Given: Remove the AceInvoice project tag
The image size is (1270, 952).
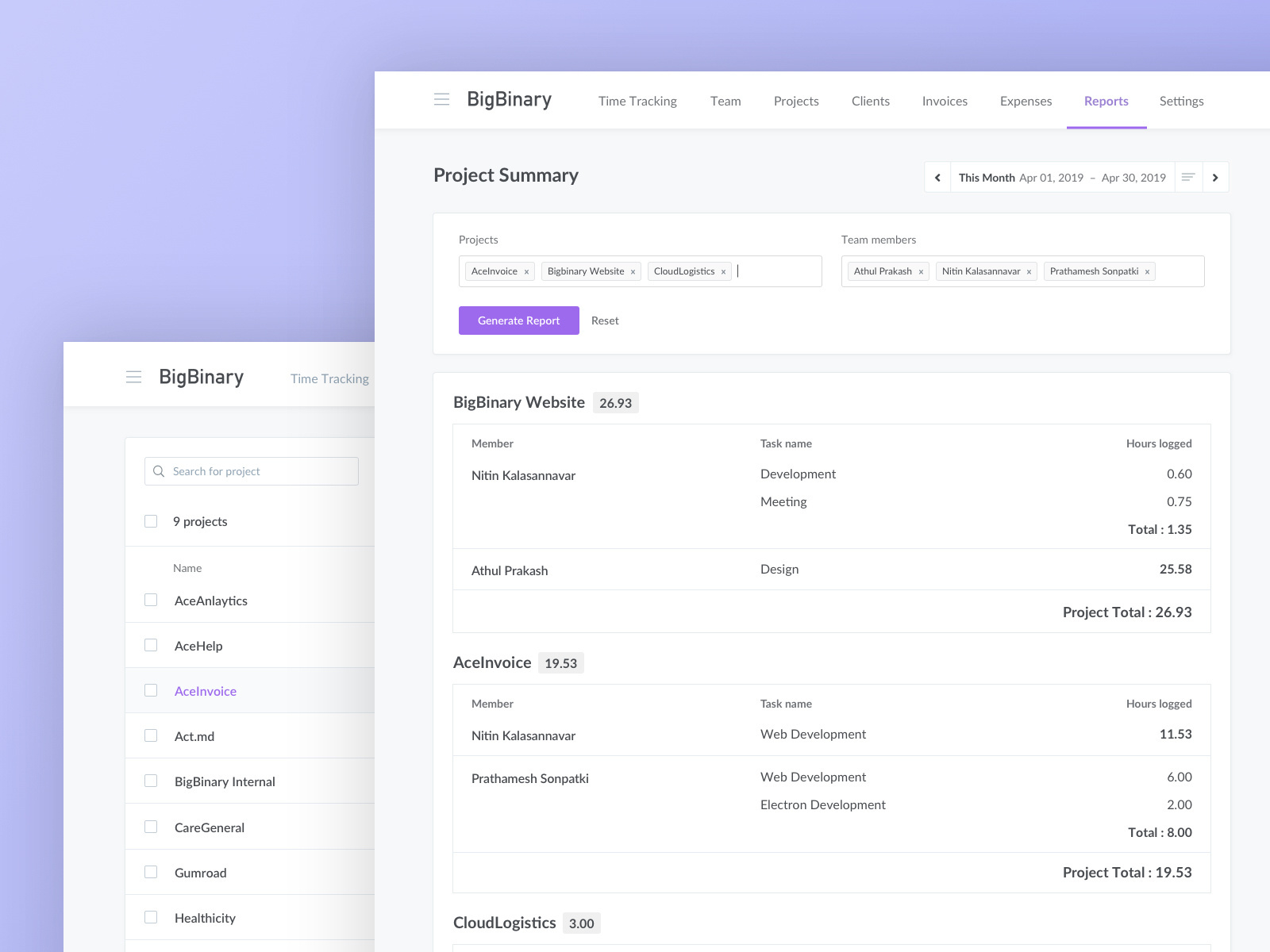Looking at the screenshot, I should tap(525, 271).
